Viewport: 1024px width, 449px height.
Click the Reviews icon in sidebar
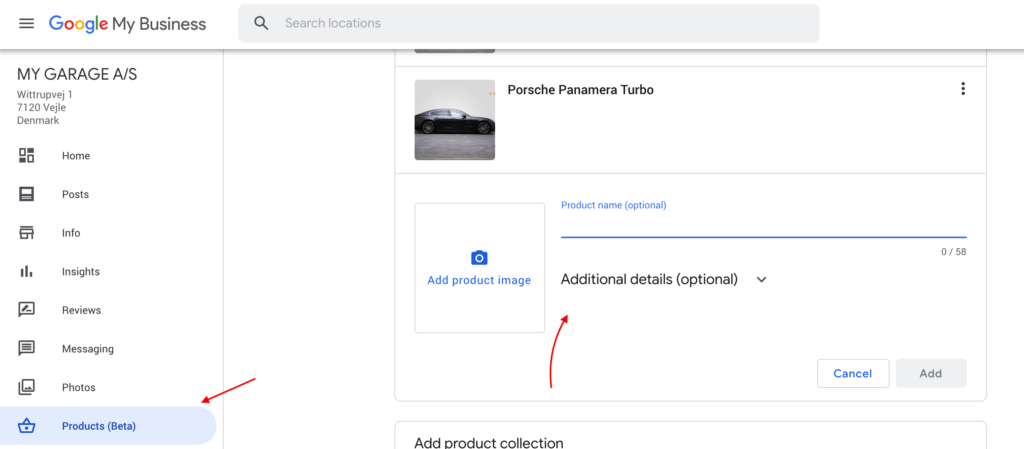click(26, 310)
